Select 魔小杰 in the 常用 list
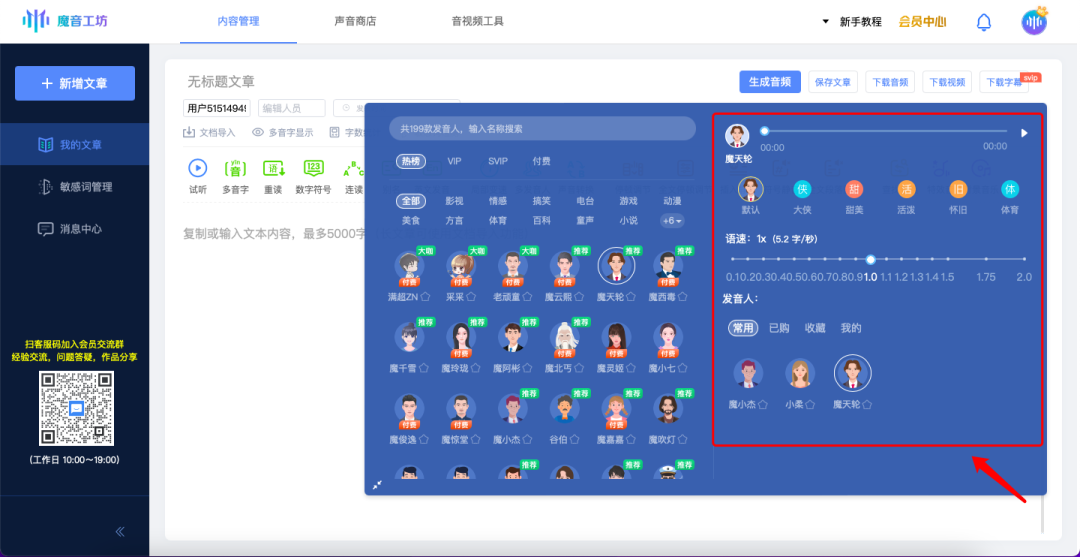The height and width of the screenshot is (557, 1080). (748, 373)
